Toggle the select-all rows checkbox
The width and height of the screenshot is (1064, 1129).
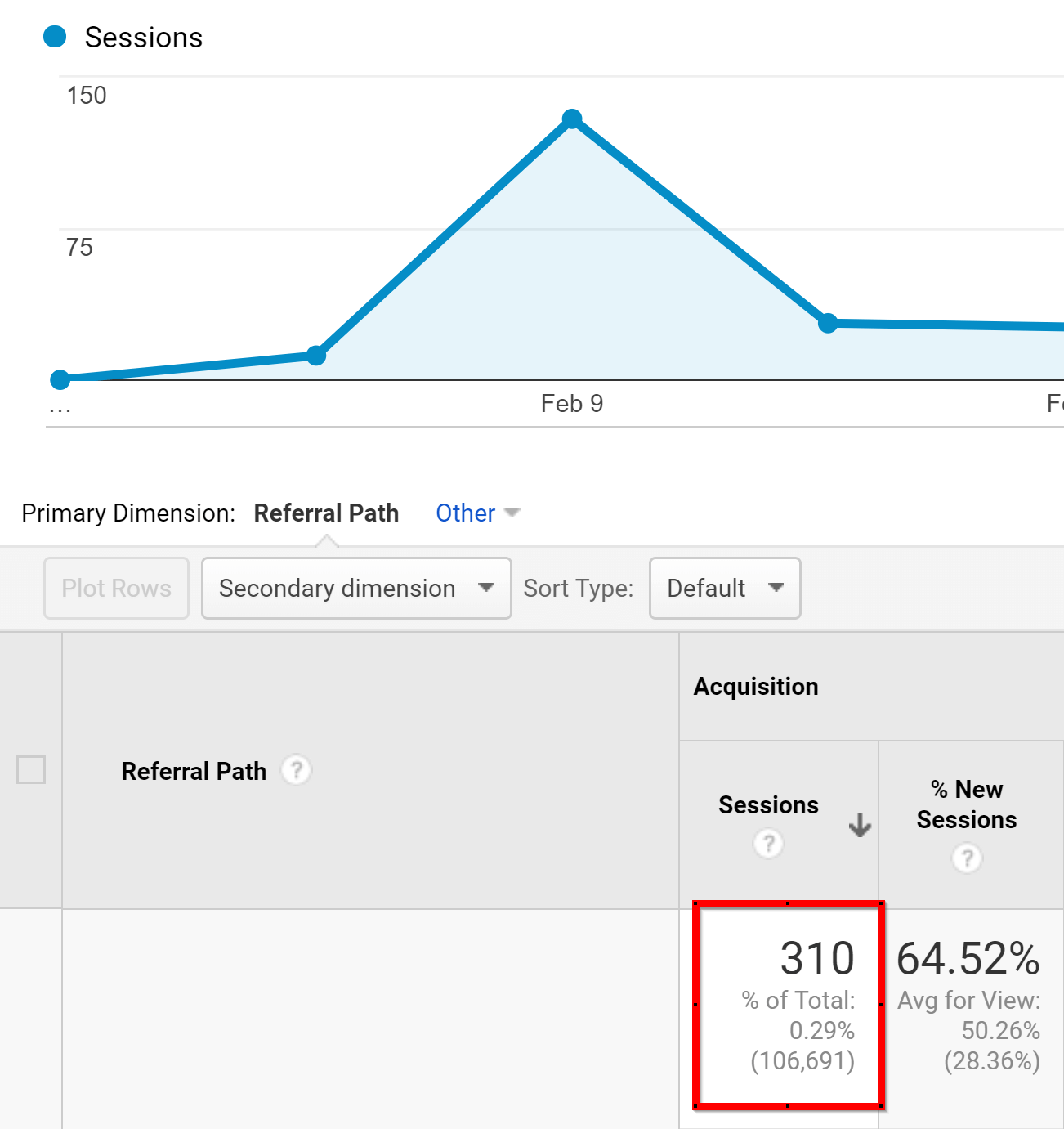(30, 769)
